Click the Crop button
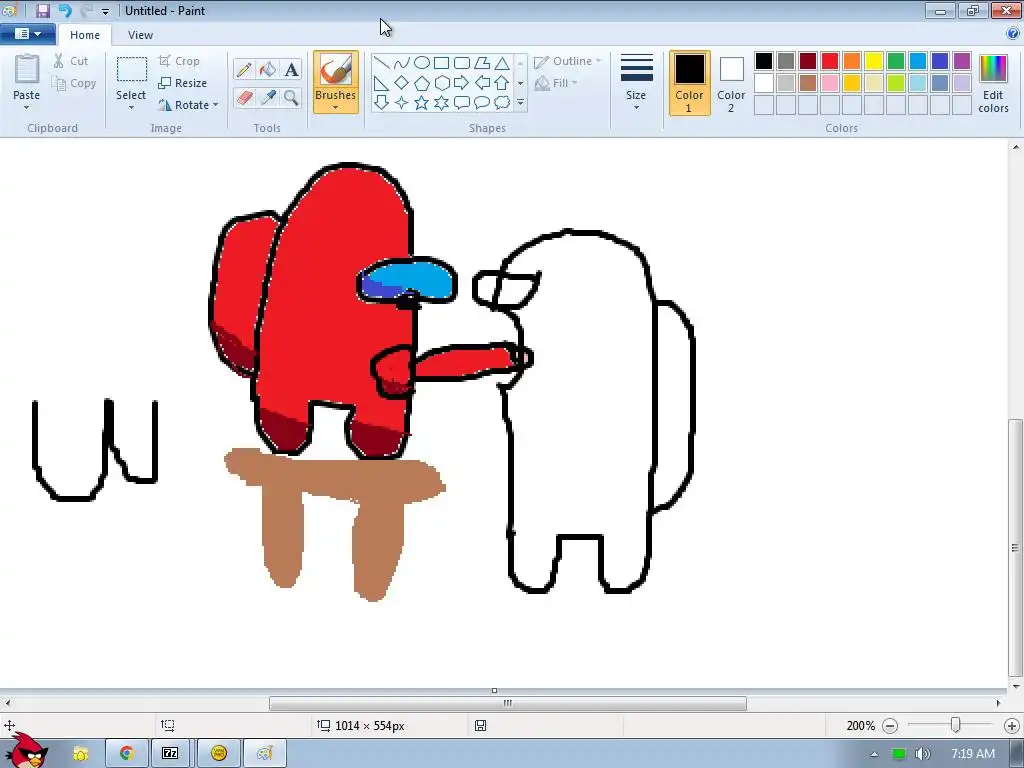Screen dimensions: 1024x768 (x=179, y=61)
